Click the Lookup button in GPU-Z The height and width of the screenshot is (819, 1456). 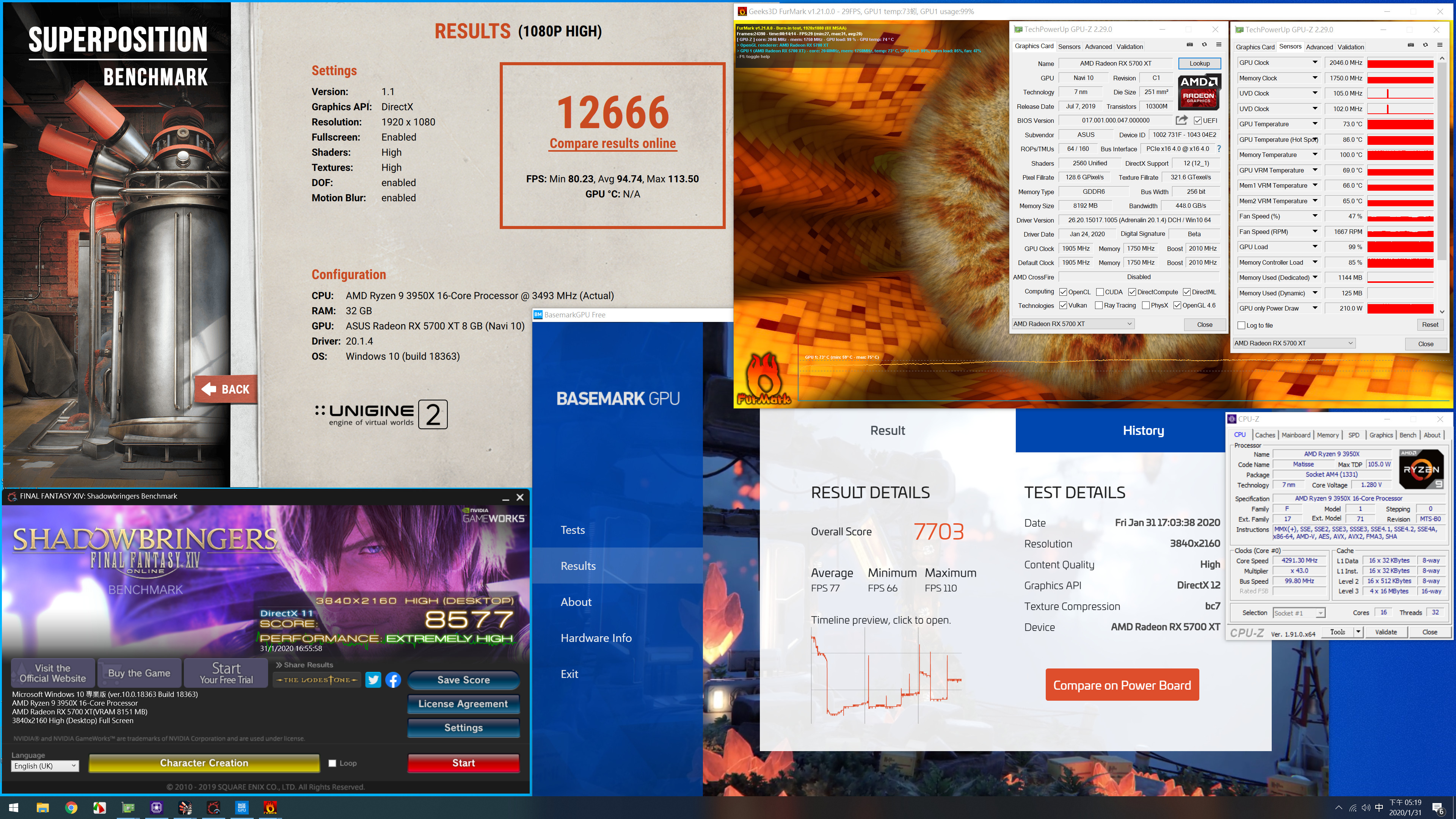tap(1199, 63)
